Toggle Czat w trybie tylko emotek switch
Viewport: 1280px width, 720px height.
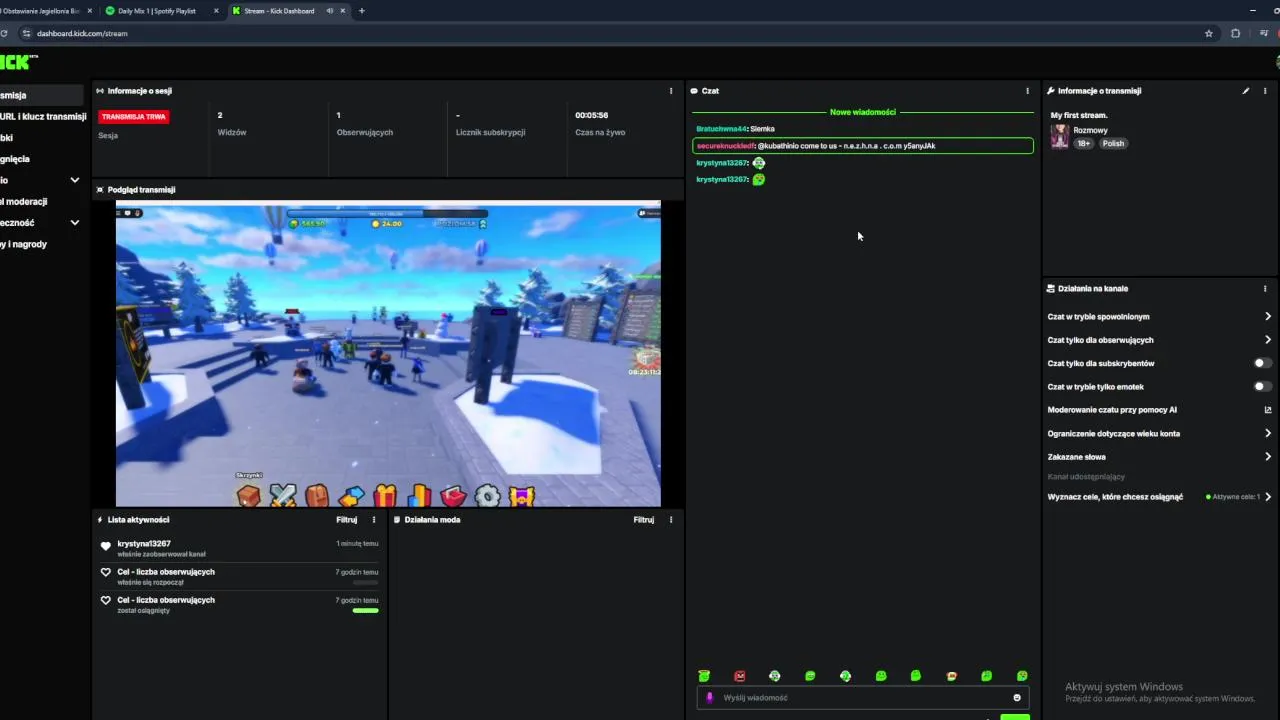click(x=1263, y=386)
